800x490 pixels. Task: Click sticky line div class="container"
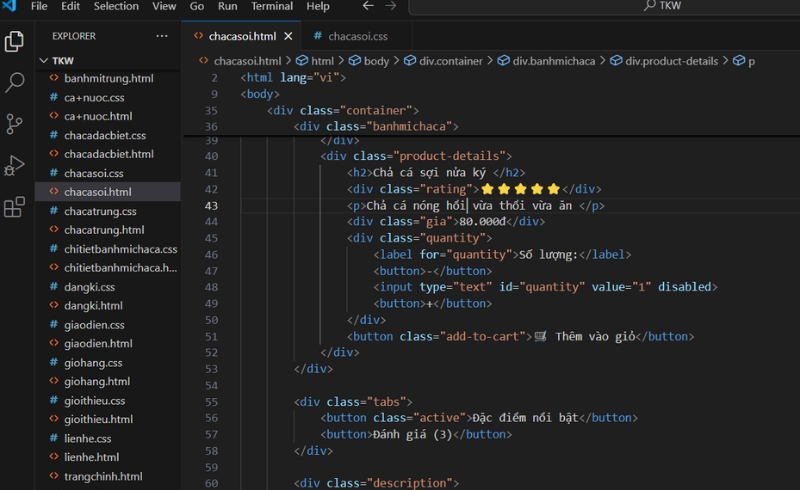[343, 110]
